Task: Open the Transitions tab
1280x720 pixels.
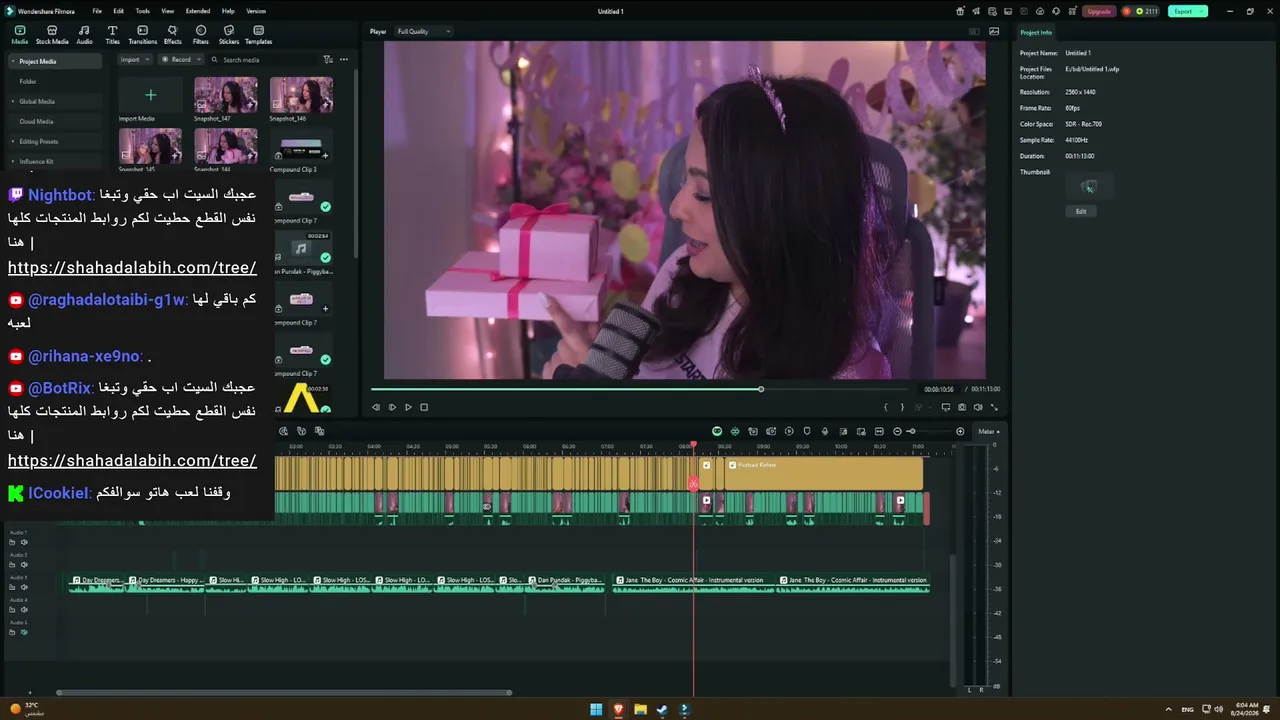Action: click(142, 35)
